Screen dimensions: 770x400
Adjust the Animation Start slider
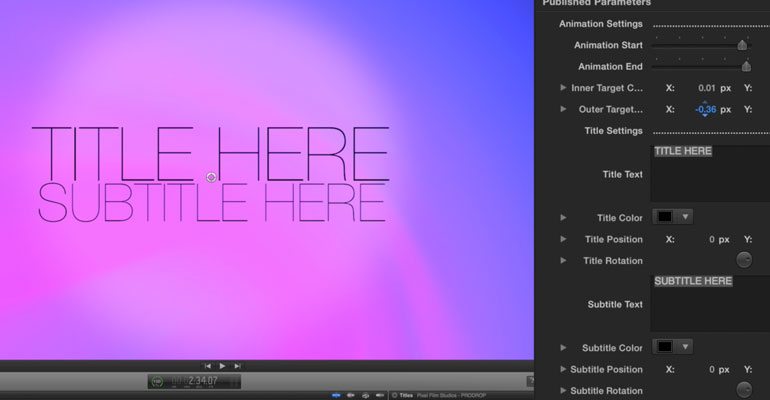coord(742,45)
